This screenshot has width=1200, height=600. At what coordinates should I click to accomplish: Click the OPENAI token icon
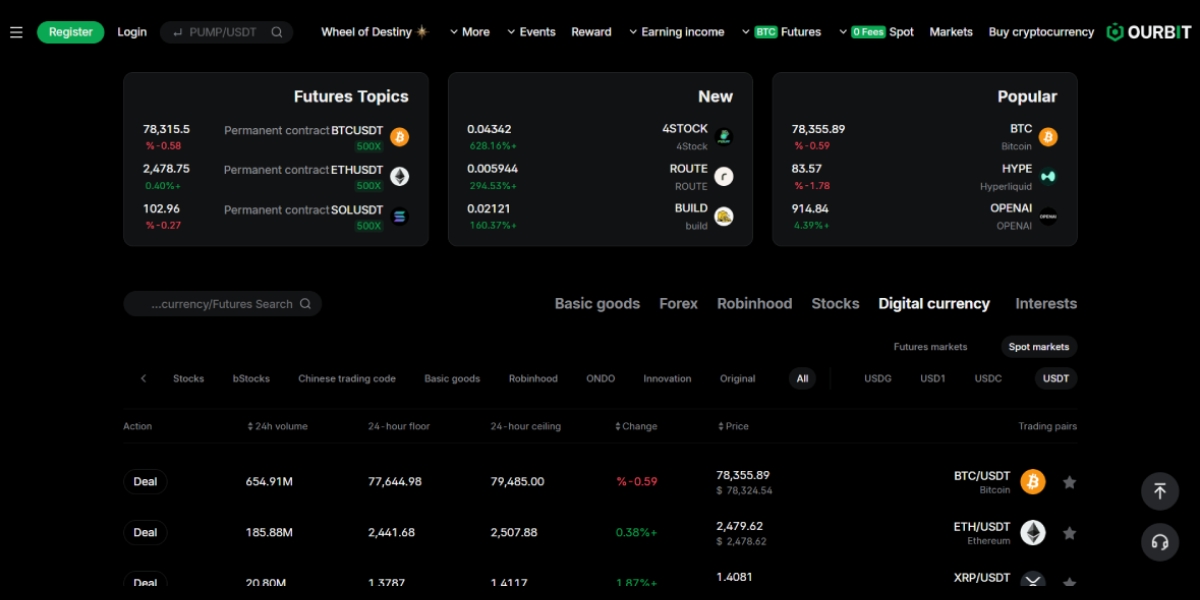point(1048,216)
